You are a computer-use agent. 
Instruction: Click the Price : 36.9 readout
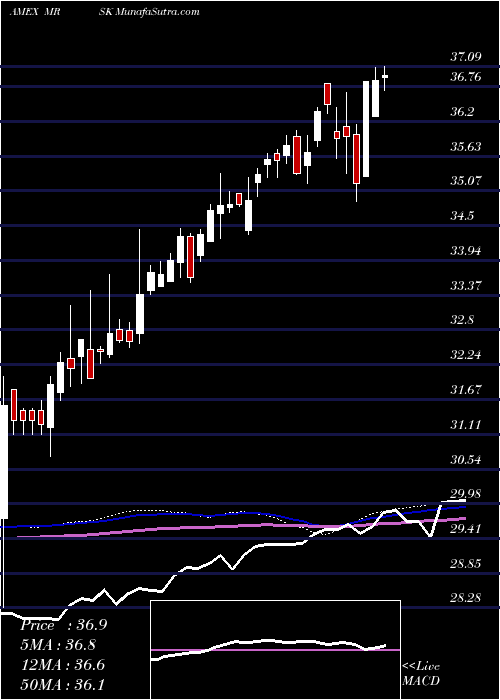[x=63, y=625]
